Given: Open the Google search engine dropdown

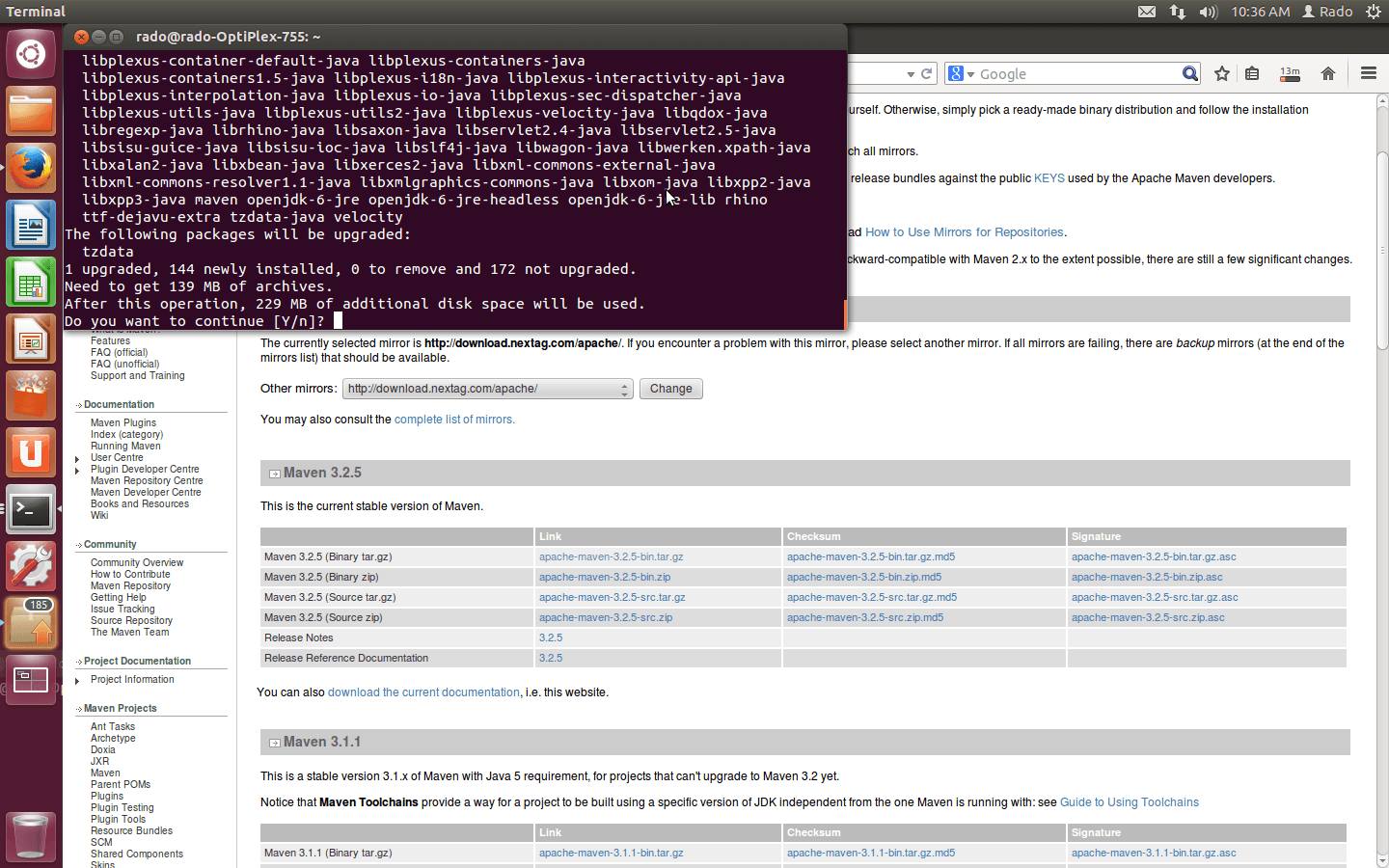Looking at the screenshot, I should click(962, 73).
